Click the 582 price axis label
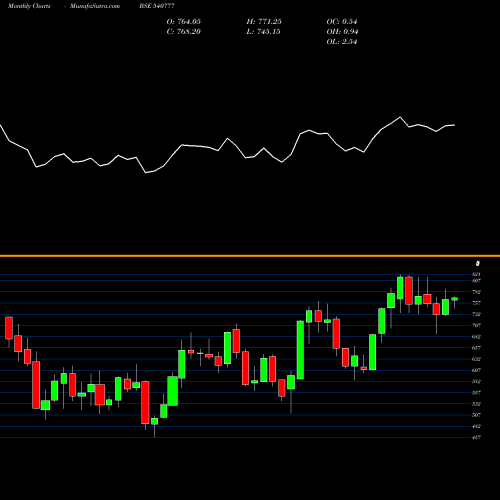 pyautogui.click(x=477, y=381)
